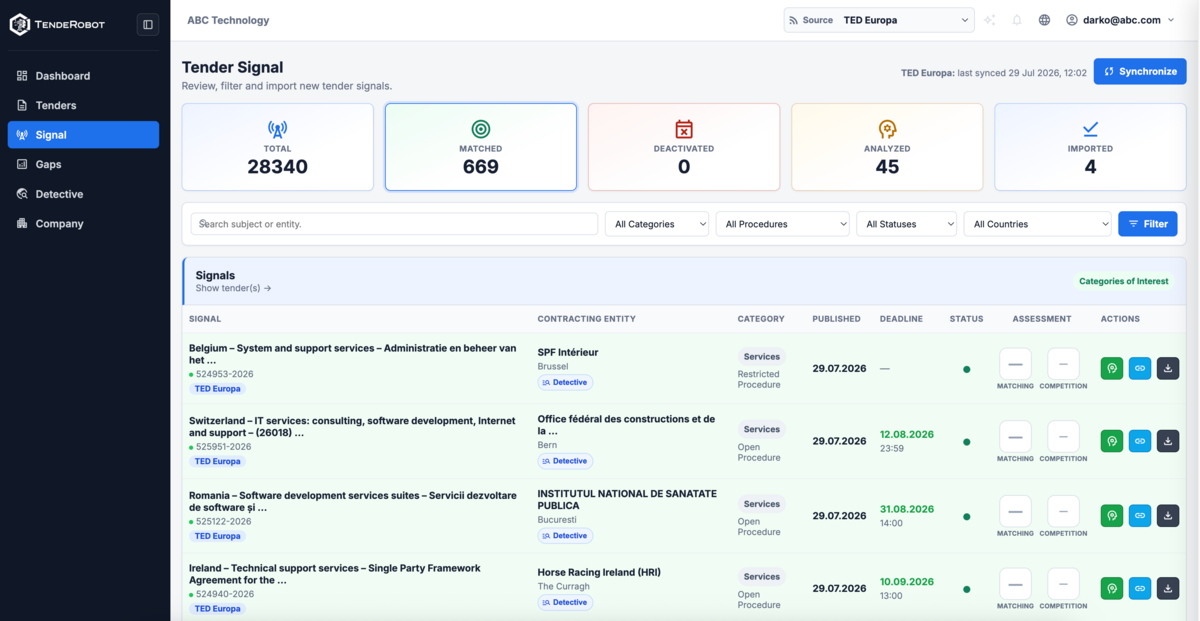Click the TED Europa tag on 525951-2026
This screenshot has height=621, width=1200.
click(217, 462)
